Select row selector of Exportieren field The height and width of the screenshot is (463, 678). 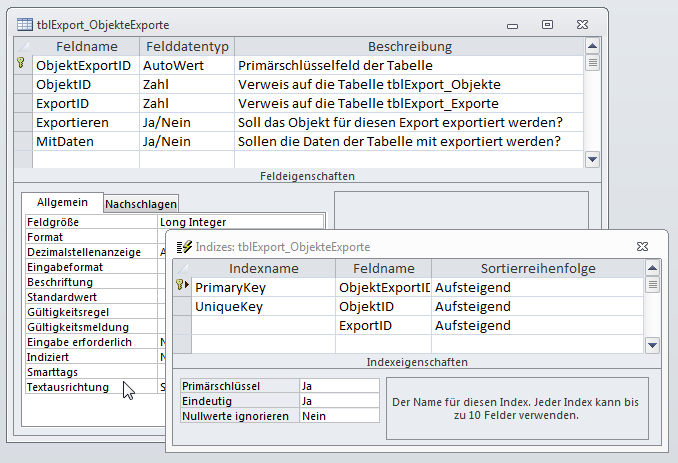coord(23,122)
